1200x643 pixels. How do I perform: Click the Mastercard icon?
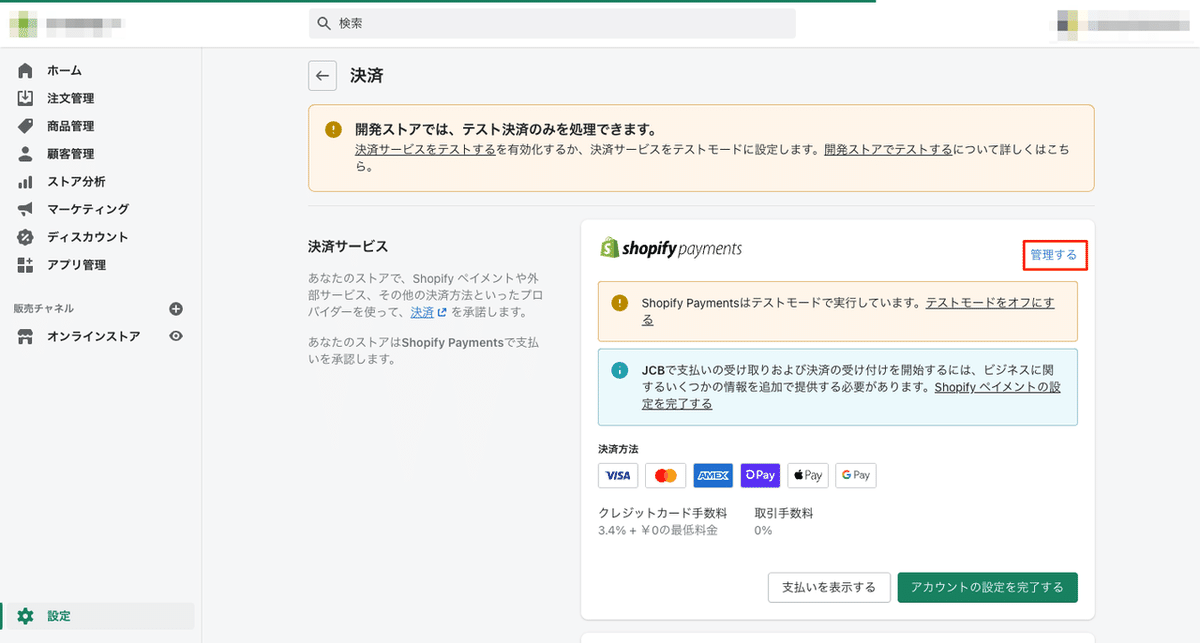pyautogui.click(x=665, y=476)
